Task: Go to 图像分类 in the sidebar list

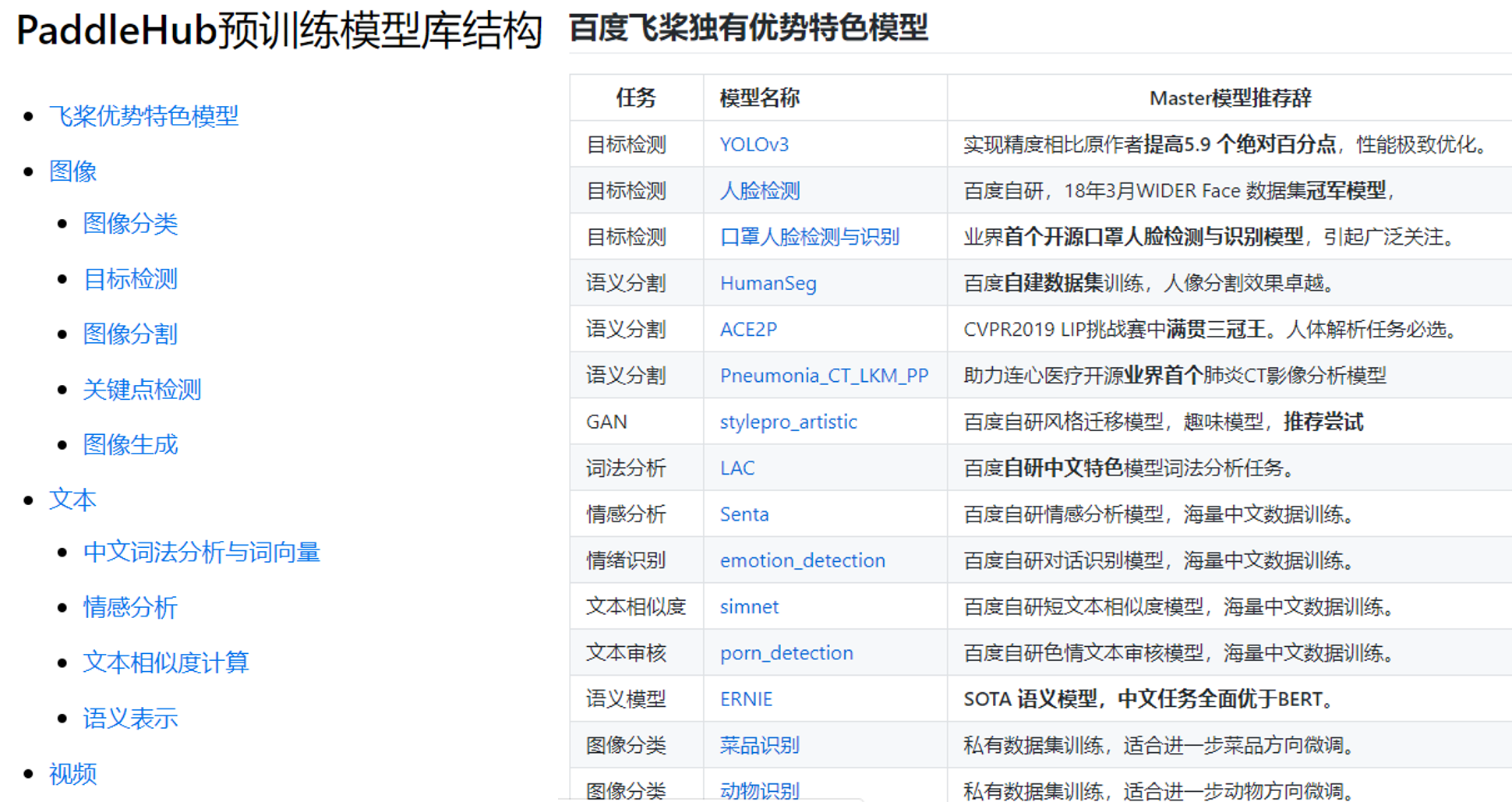Action: pyautogui.click(x=130, y=224)
